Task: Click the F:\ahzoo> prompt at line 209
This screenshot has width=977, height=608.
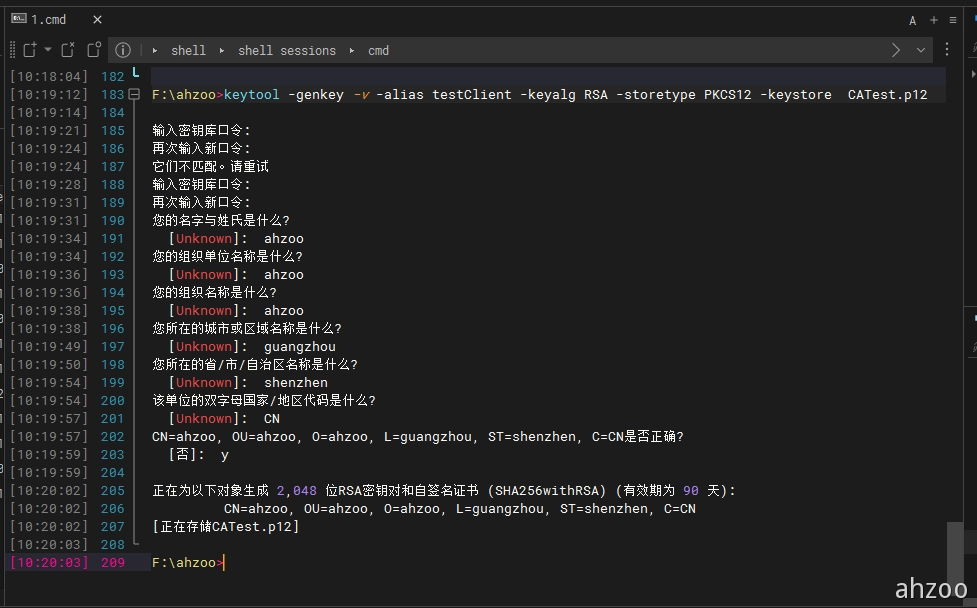Action: (x=186, y=563)
